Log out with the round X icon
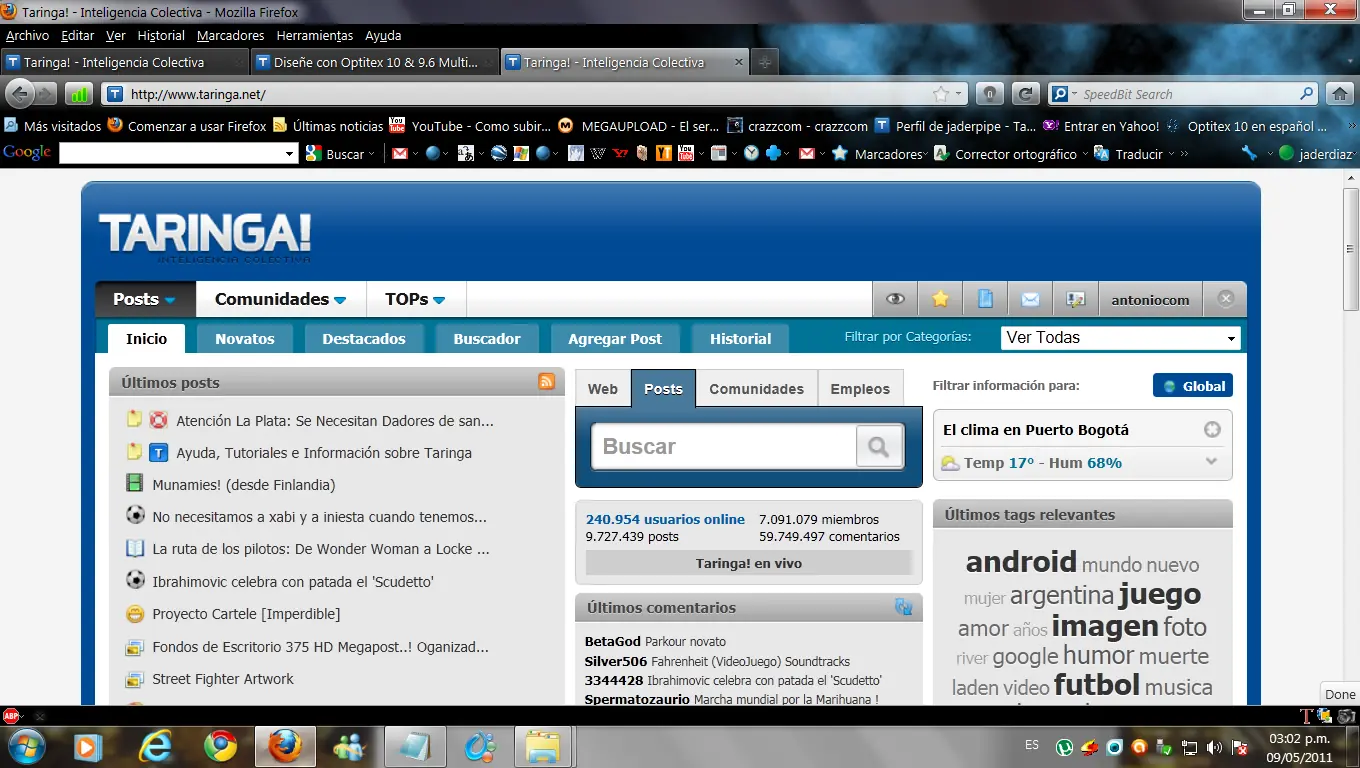This screenshot has width=1360, height=768. [1226, 298]
